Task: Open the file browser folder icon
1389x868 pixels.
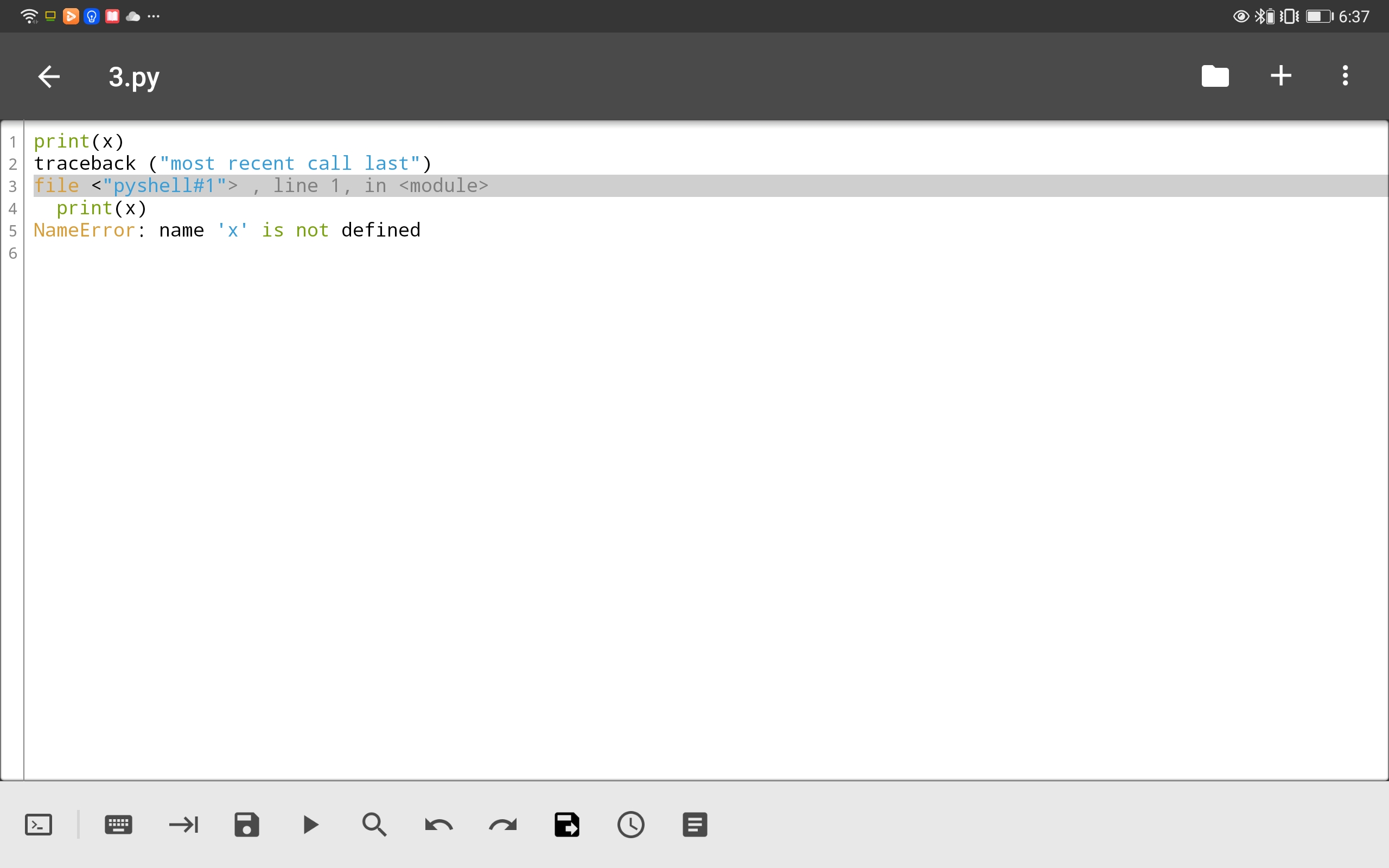Action: click(1215, 76)
